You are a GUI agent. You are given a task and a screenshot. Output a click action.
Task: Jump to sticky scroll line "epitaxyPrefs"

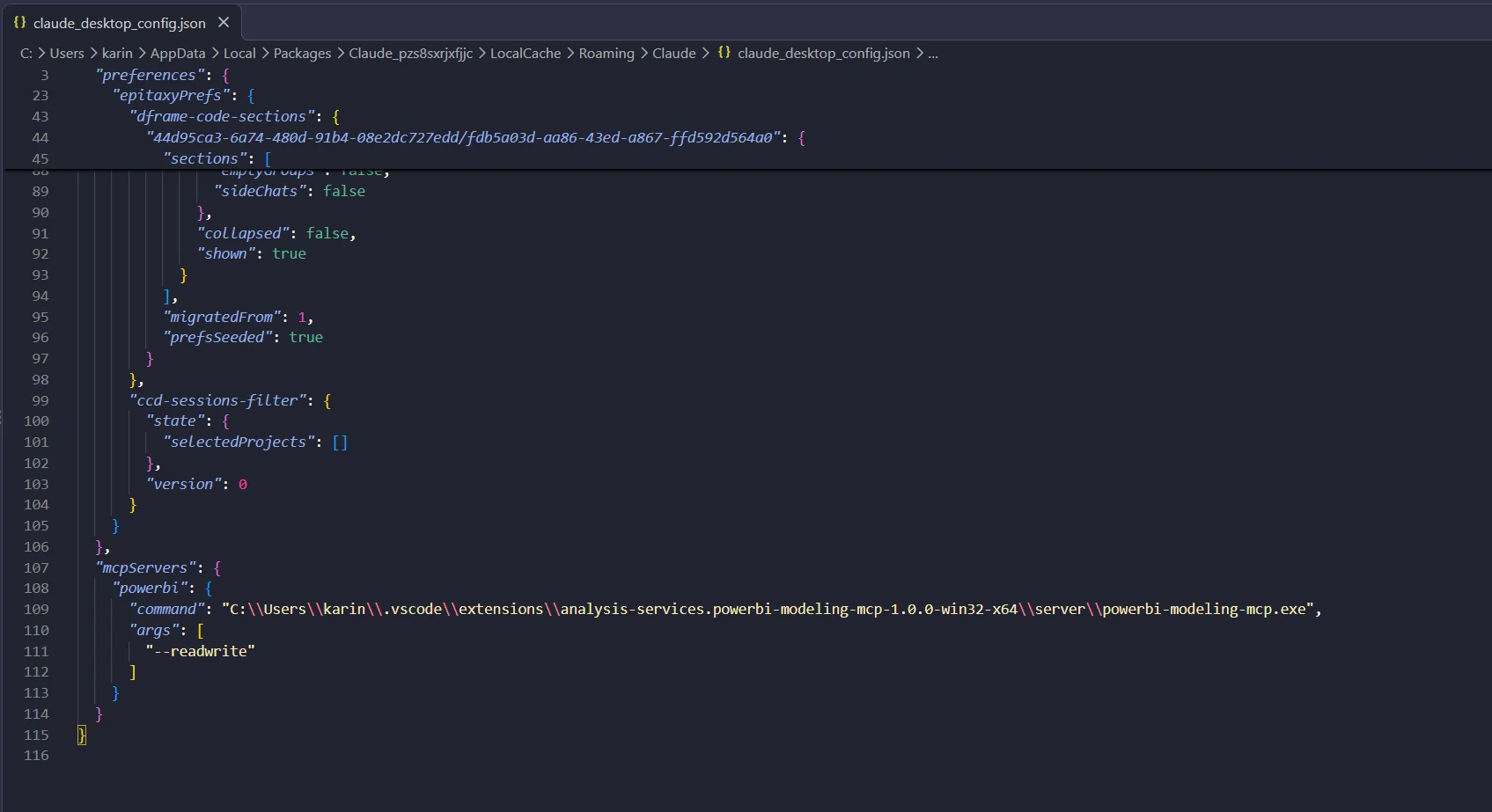[x=171, y=95]
